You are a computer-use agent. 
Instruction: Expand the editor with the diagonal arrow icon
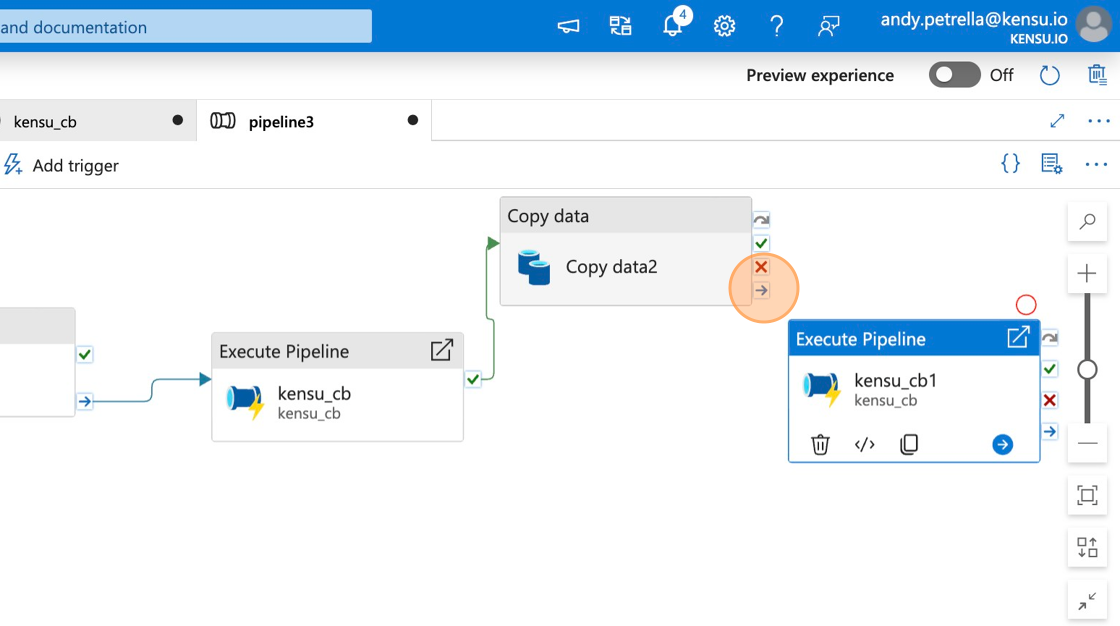1057,121
